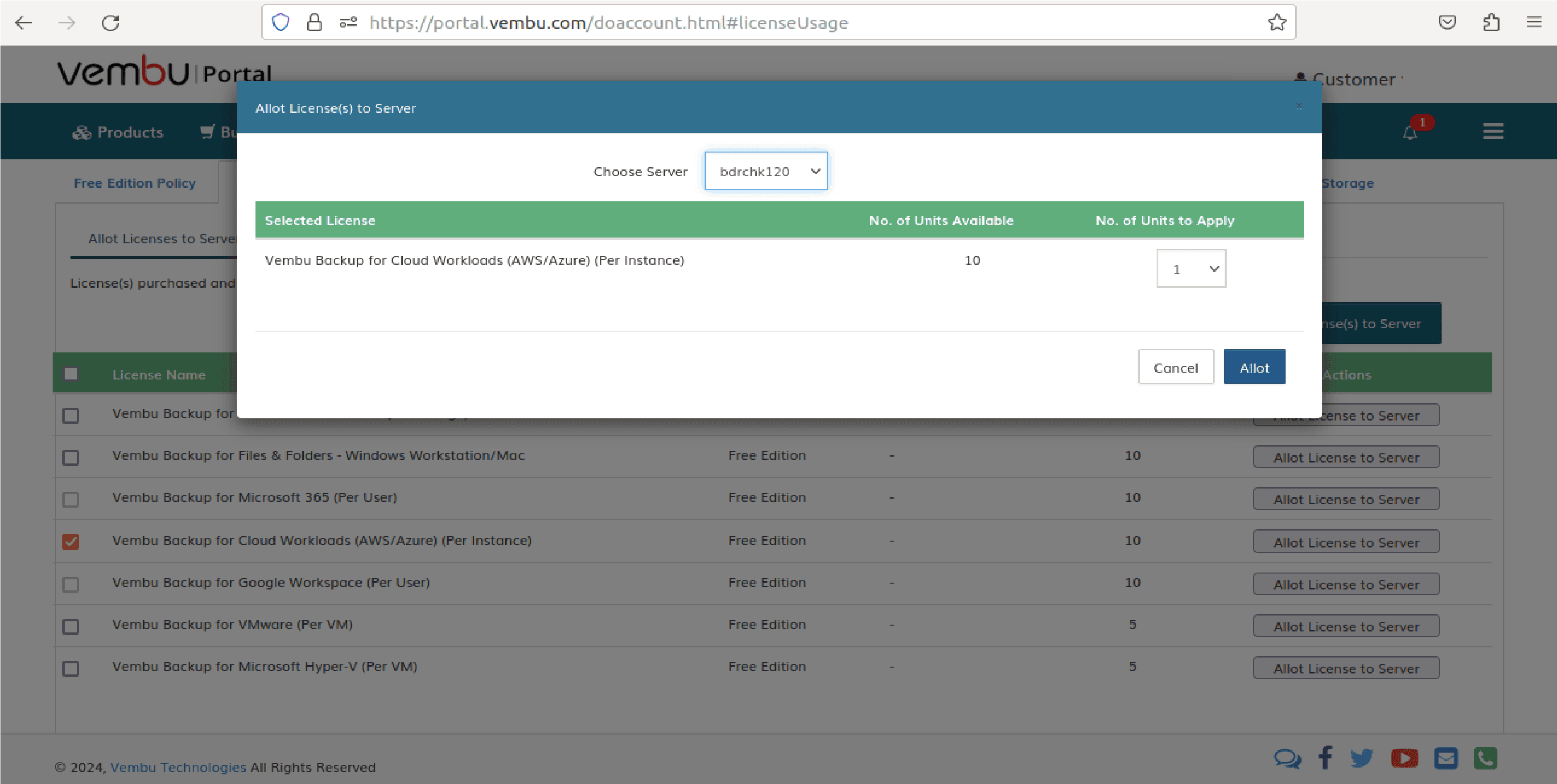Click the phone contact icon in the footer
Screen dimensions: 1557x784
coord(1485,758)
